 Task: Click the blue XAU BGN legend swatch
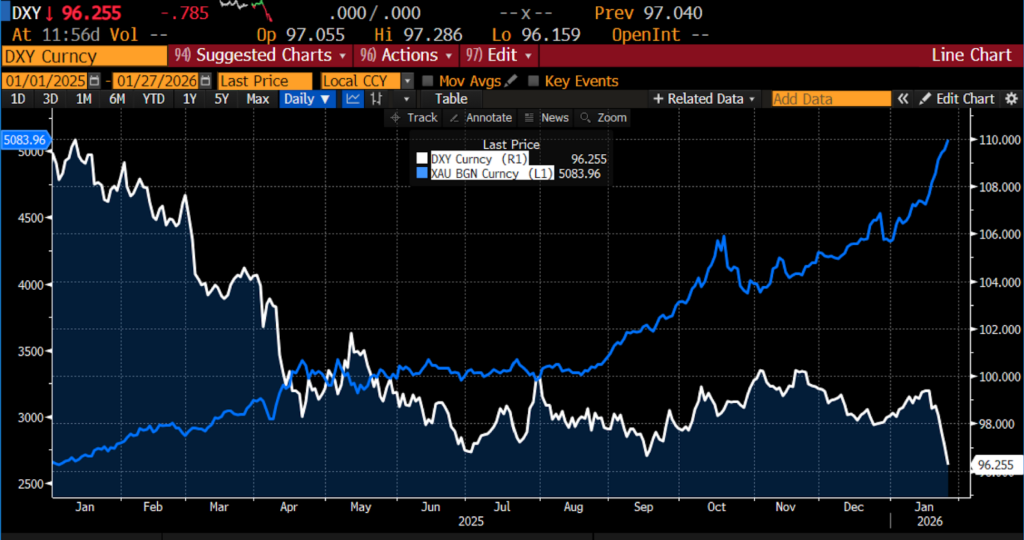tap(422, 174)
